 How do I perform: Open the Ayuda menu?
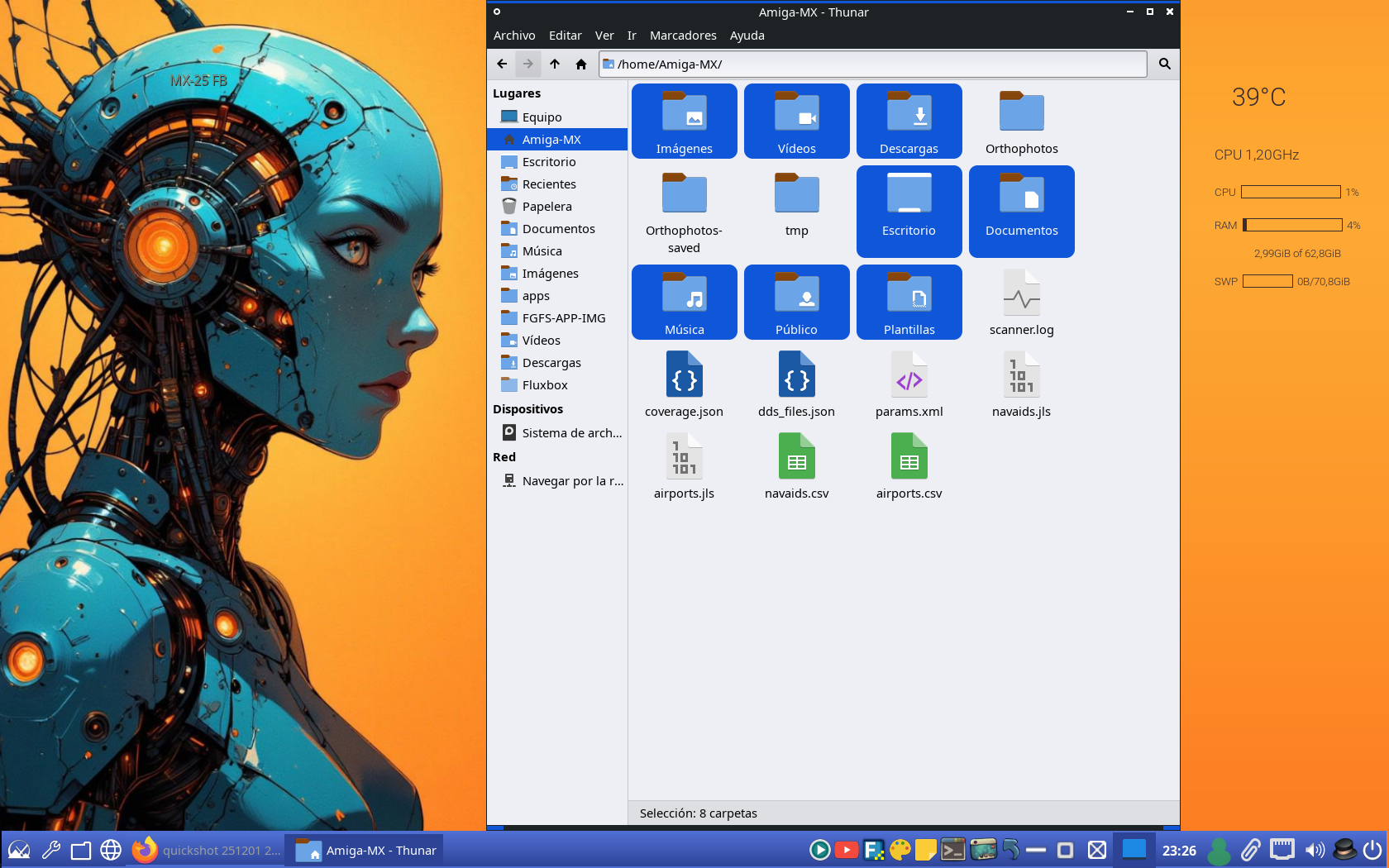click(x=747, y=36)
